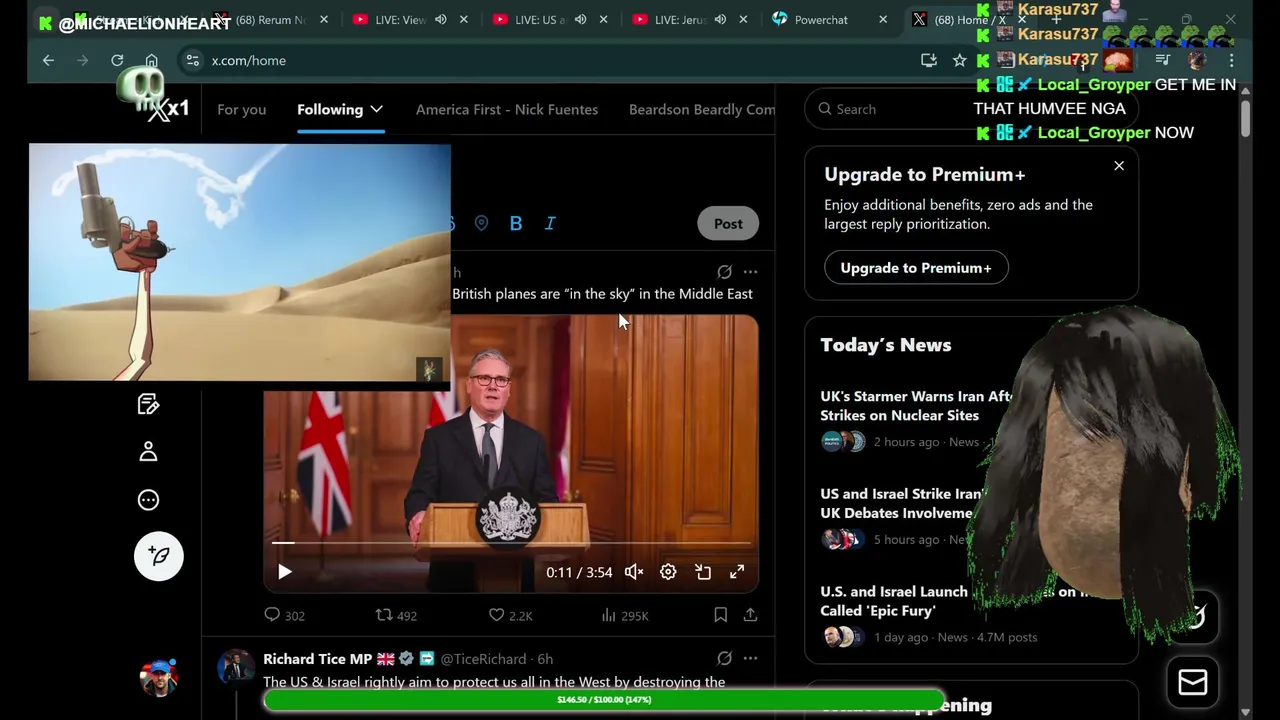Open video settings gear
The image size is (1280, 720).
668,572
